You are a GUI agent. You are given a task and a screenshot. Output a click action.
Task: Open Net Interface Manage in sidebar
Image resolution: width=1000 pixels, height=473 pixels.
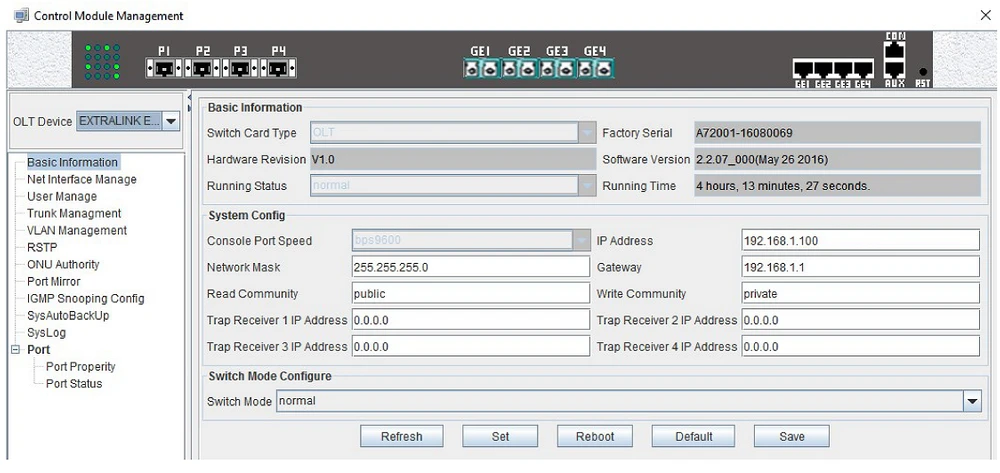[x=81, y=179]
